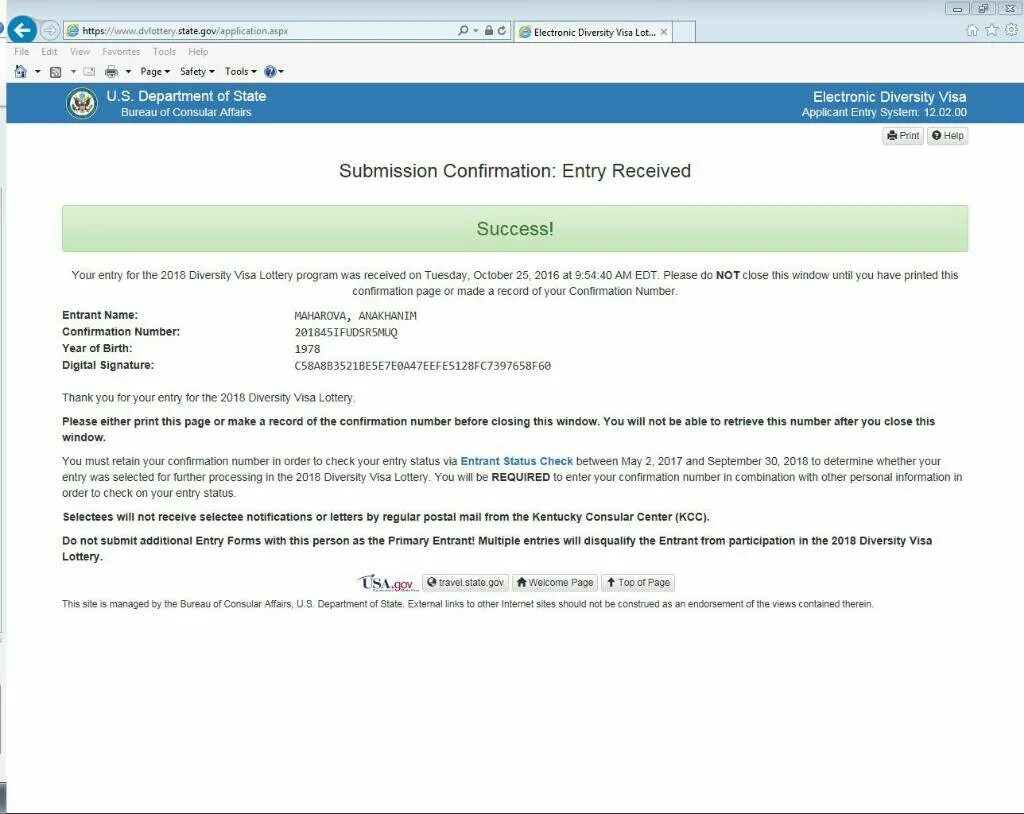The height and width of the screenshot is (814, 1024).
Task: Click the printer icon in command bar
Action: pos(111,71)
